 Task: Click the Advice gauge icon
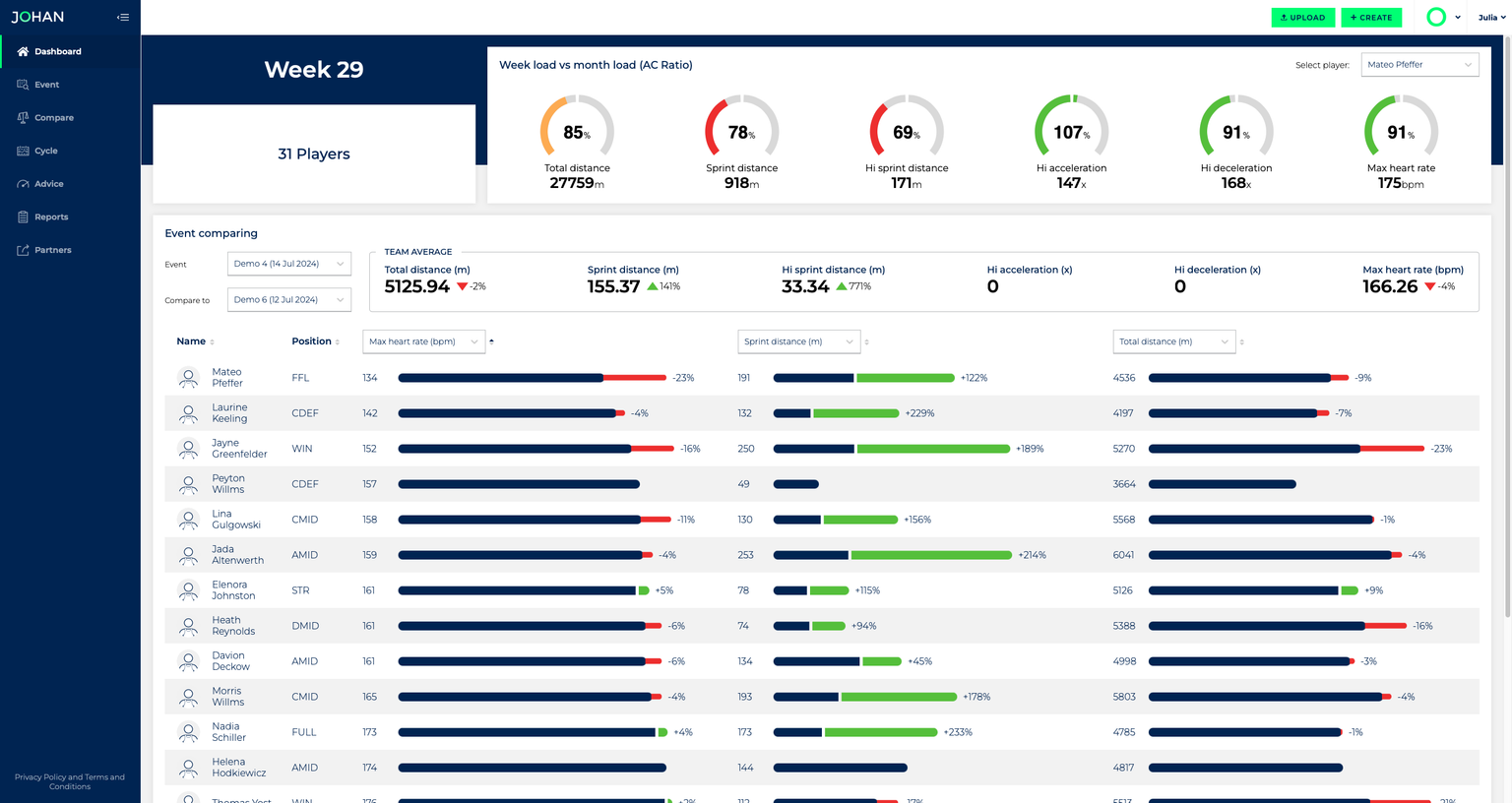23,184
